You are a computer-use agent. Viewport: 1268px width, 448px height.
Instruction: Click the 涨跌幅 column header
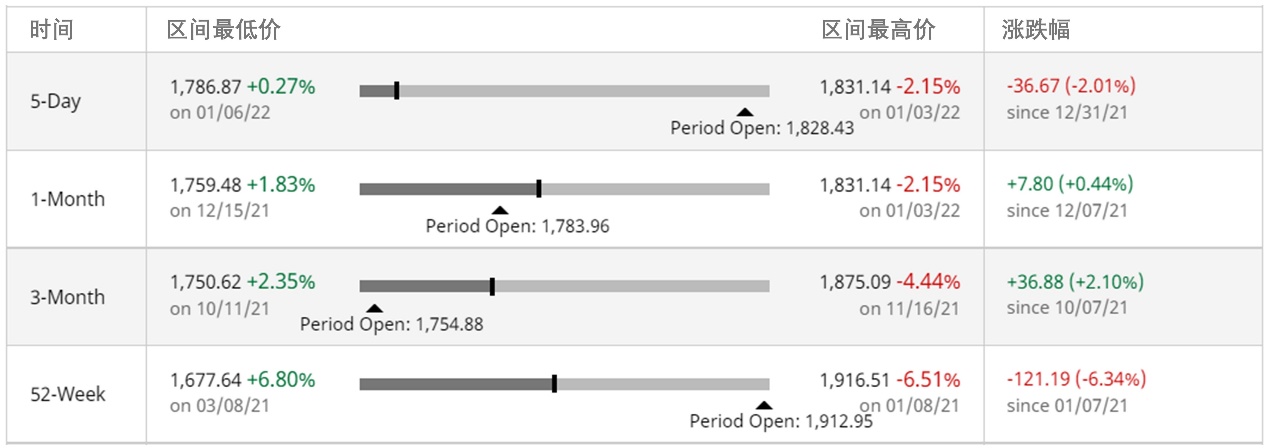coord(1036,30)
